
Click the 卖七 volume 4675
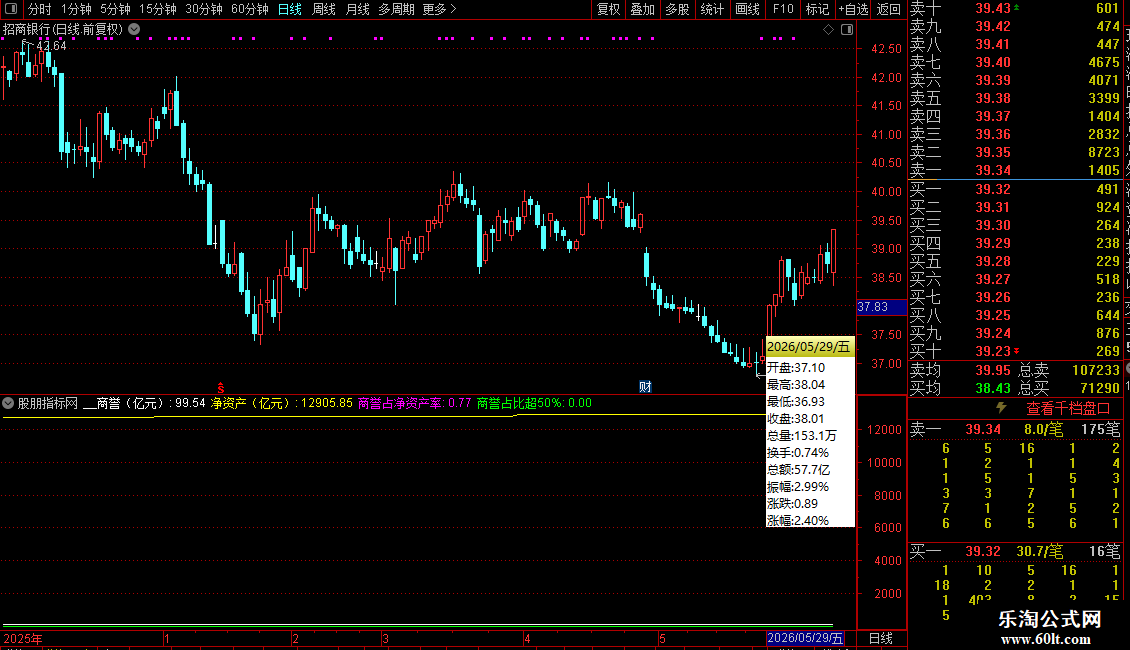[1103, 62]
